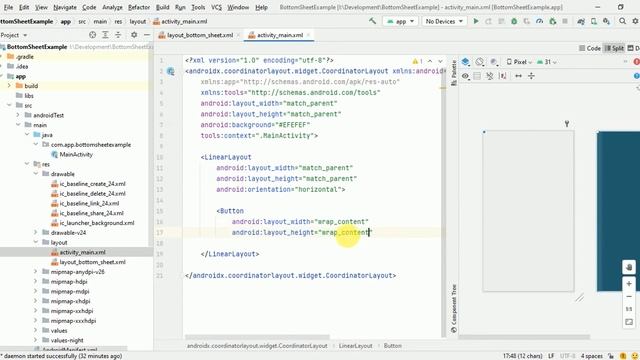Expand the androidTest folder
The width and height of the screenshot is (640, 360).
pos(18,115)
